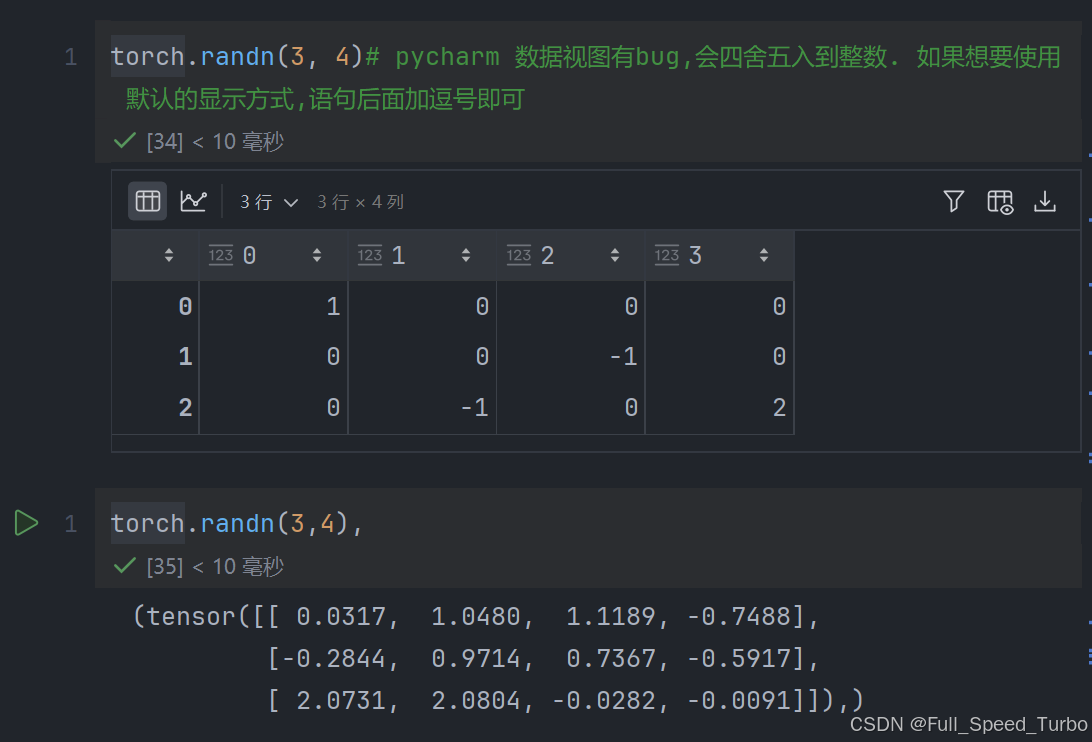
Task: Click the 123 numeric type icon on column 3
Action: coord(667,255)
